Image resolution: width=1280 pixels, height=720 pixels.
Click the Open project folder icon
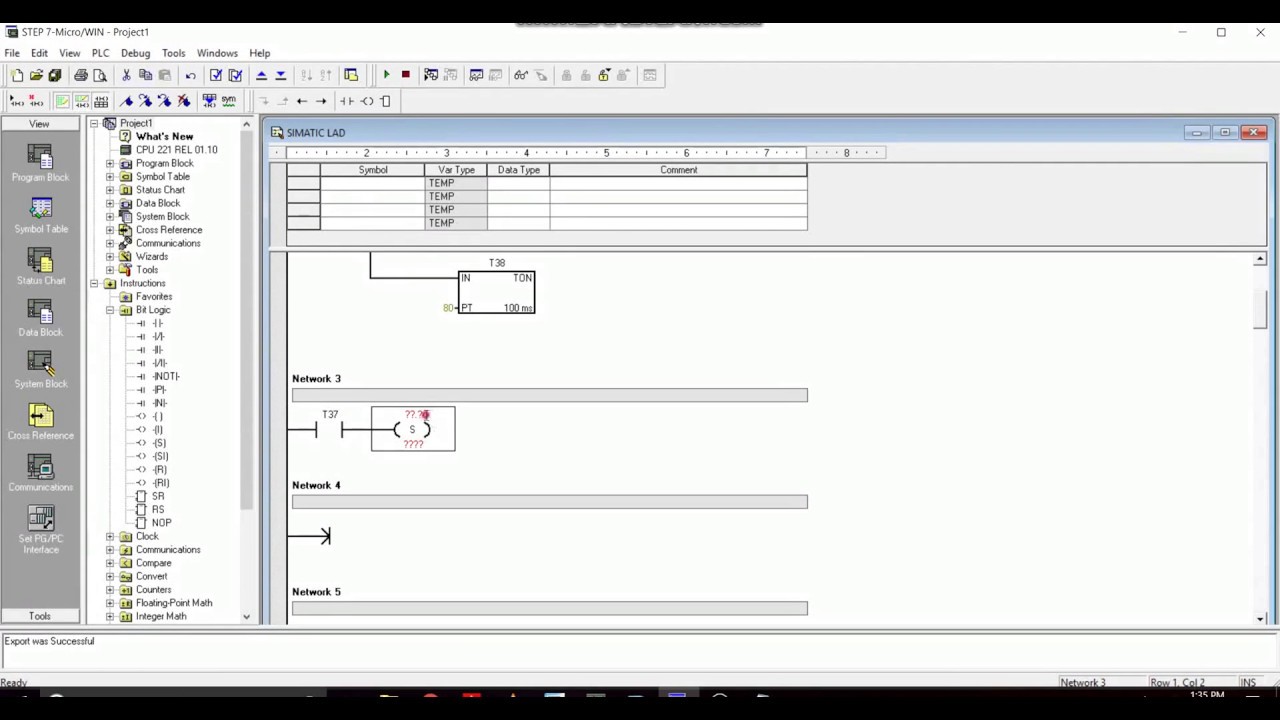pyautogui.click(x=36, y=75)
